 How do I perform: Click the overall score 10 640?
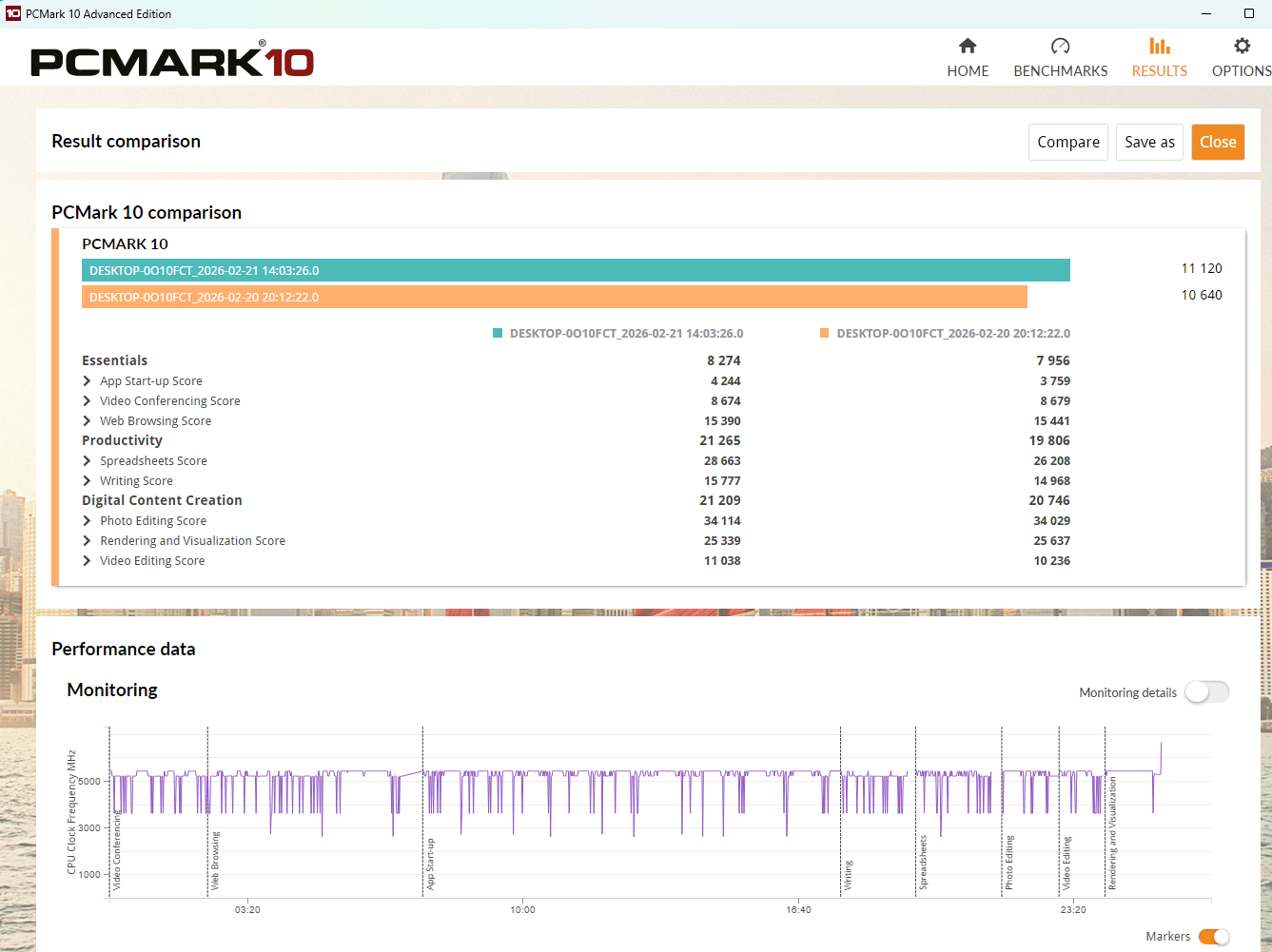pos(1202,295)
